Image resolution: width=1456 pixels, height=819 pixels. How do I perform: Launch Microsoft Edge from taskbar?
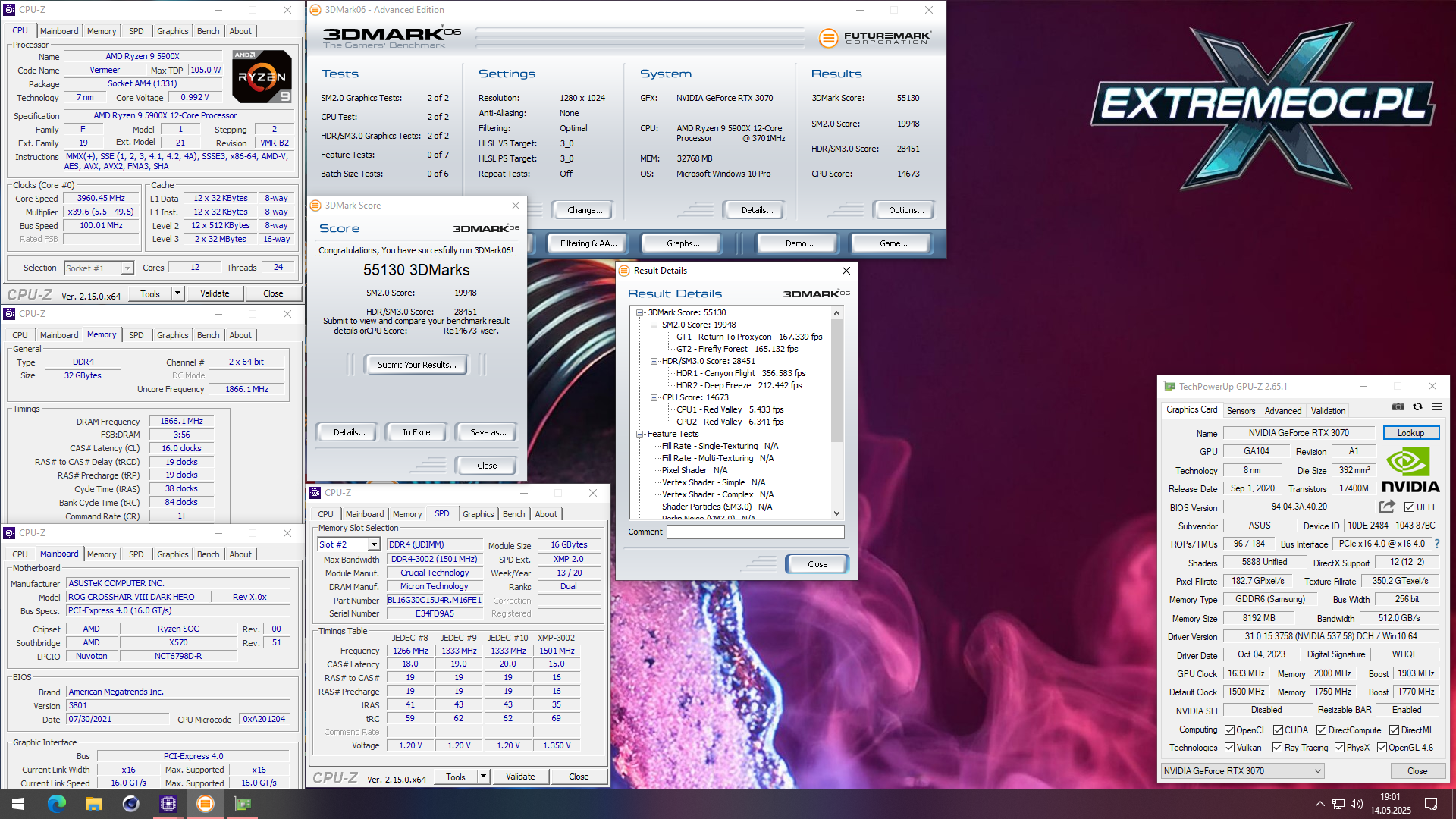pos(57,804)
